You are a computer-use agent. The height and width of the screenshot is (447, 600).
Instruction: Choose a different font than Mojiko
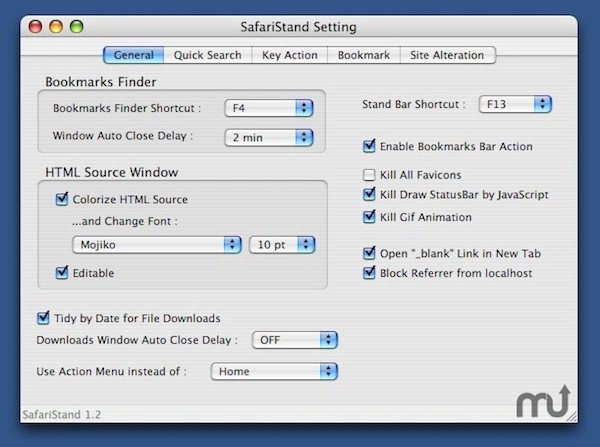click(x=157, y=245)
